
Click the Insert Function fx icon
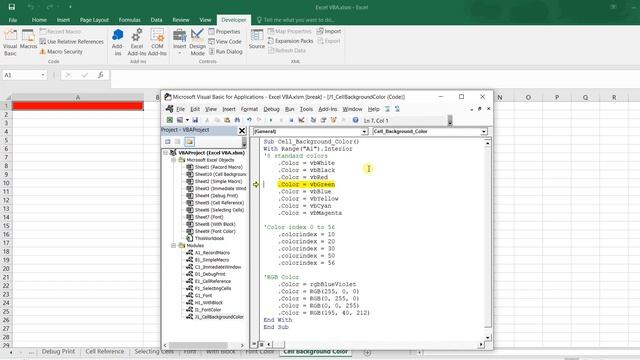[x=100, y=75]
